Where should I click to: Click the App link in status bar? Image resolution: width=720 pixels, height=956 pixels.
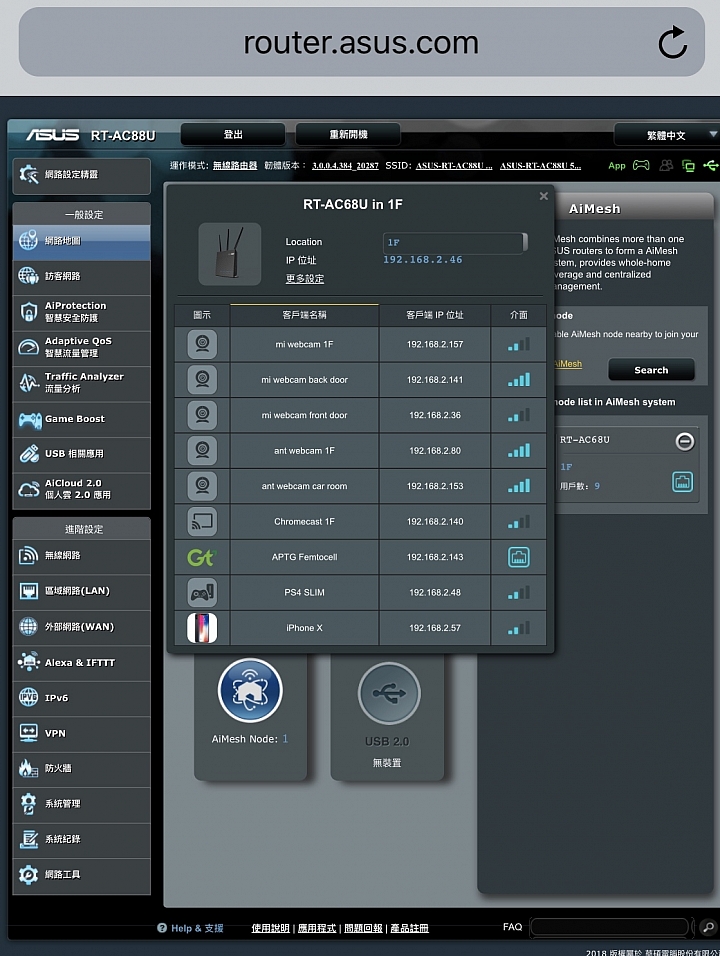617,166
